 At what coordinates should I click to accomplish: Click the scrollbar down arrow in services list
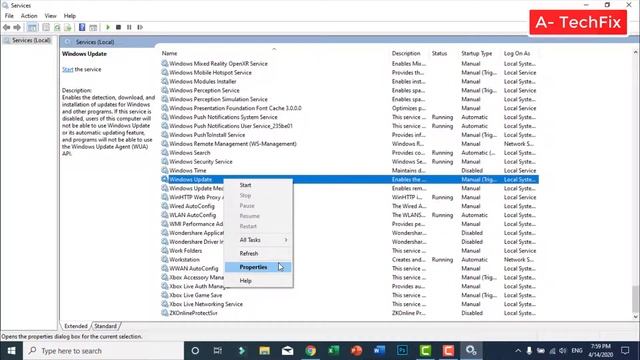(636, 317)
